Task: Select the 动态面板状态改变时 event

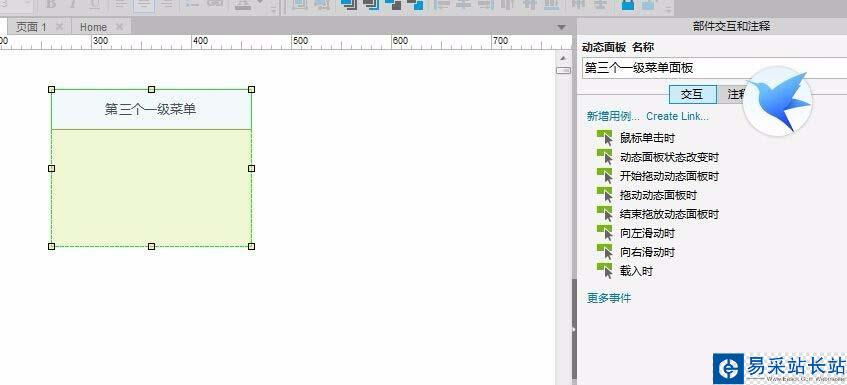Action: click(x=669, y=157)
